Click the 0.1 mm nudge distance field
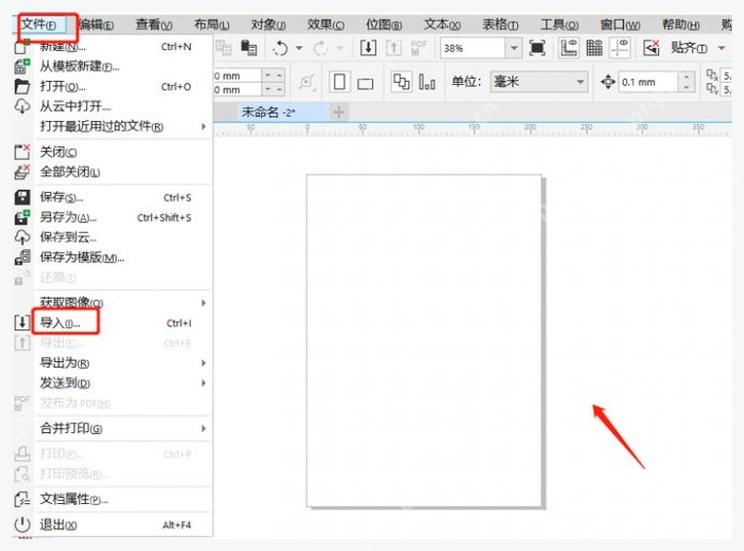This screenshot has height=551, width=744. [648, 82]
